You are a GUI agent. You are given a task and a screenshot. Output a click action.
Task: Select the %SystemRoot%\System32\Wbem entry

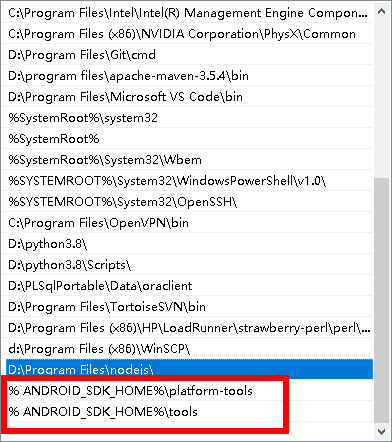click(x=188, y=160)
